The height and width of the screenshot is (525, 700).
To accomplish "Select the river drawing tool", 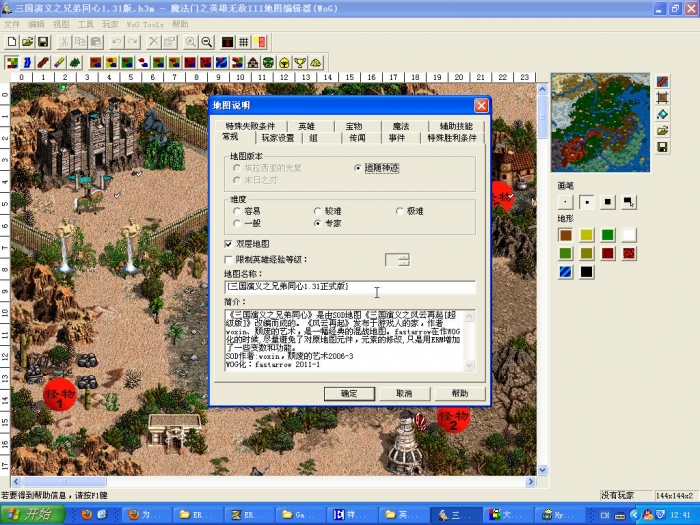I will pos(28,62).
